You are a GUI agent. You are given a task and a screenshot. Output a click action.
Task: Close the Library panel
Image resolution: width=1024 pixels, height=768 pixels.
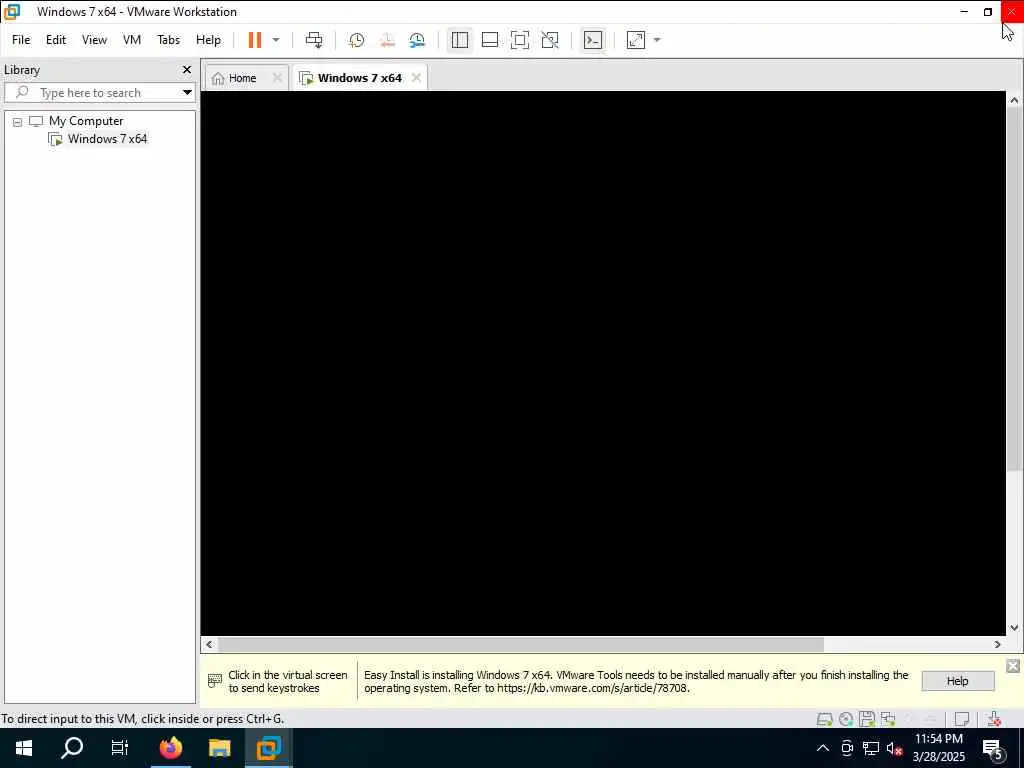(x=187, y=69)
